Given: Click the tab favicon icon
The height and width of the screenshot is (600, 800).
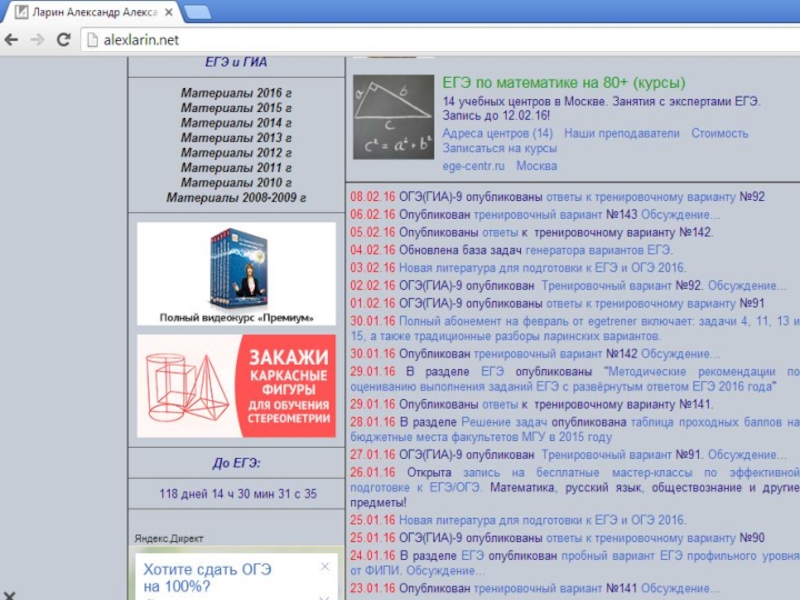Looking at the screenshot, I should (21, 12).
